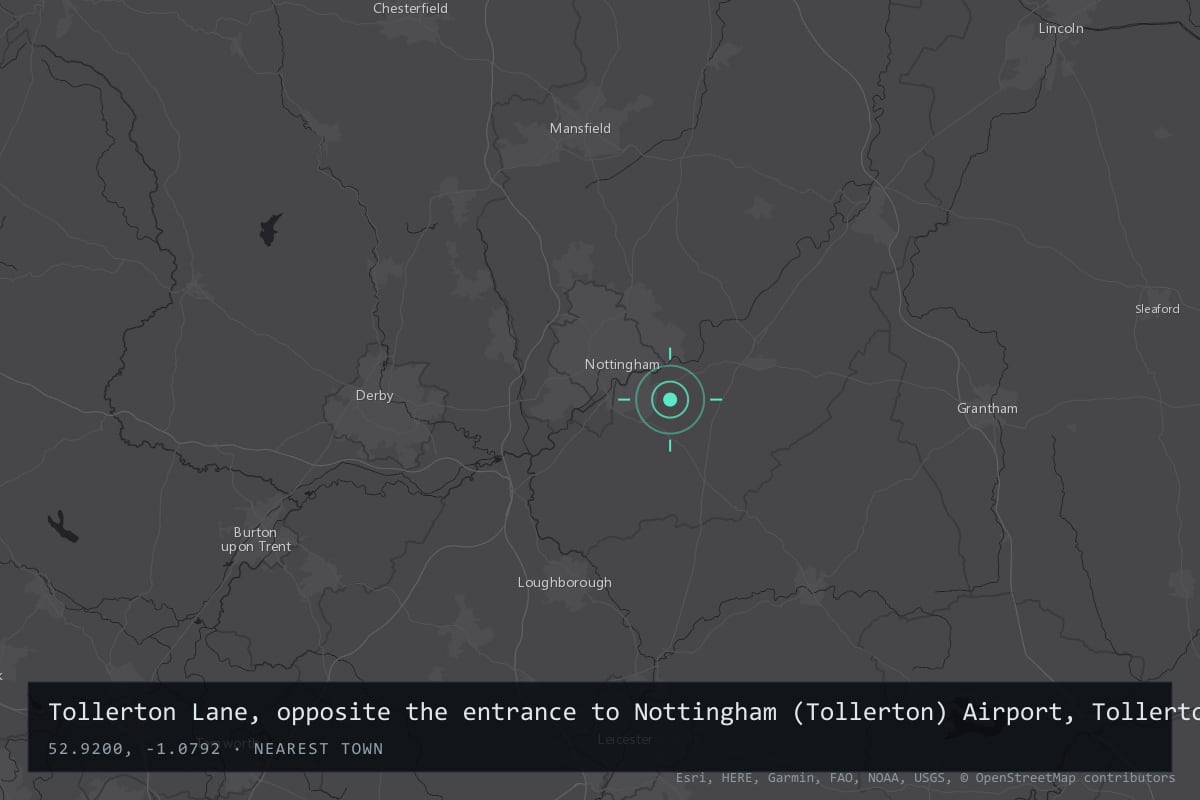Click the Sleaford town label
The image size is (1200, 800).
click(x=1157, y=309)
